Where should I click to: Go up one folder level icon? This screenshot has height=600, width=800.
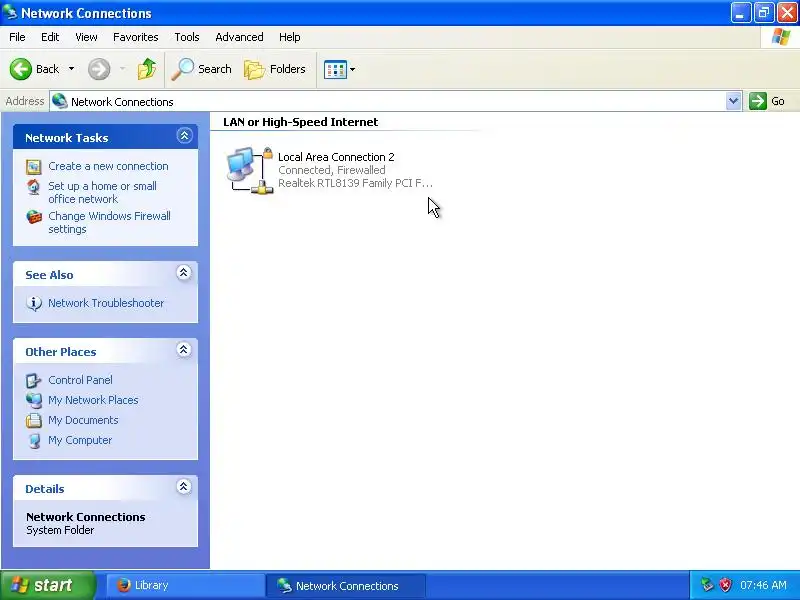[147, 69]
